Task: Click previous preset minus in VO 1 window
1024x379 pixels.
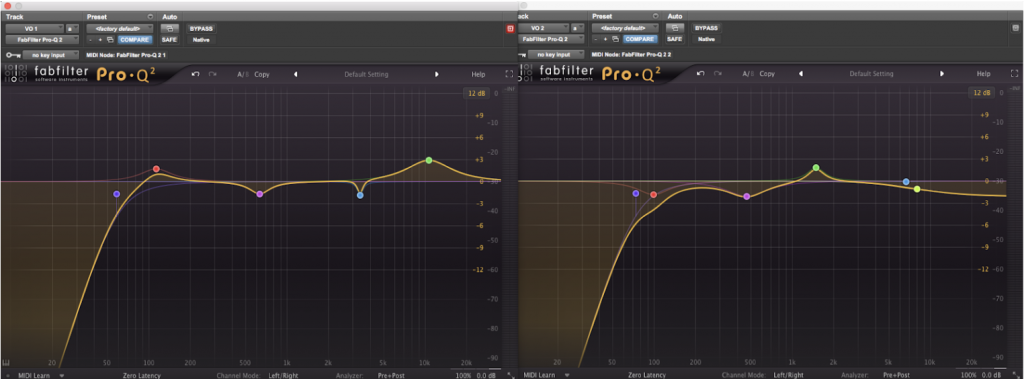Action: point(91,39)
